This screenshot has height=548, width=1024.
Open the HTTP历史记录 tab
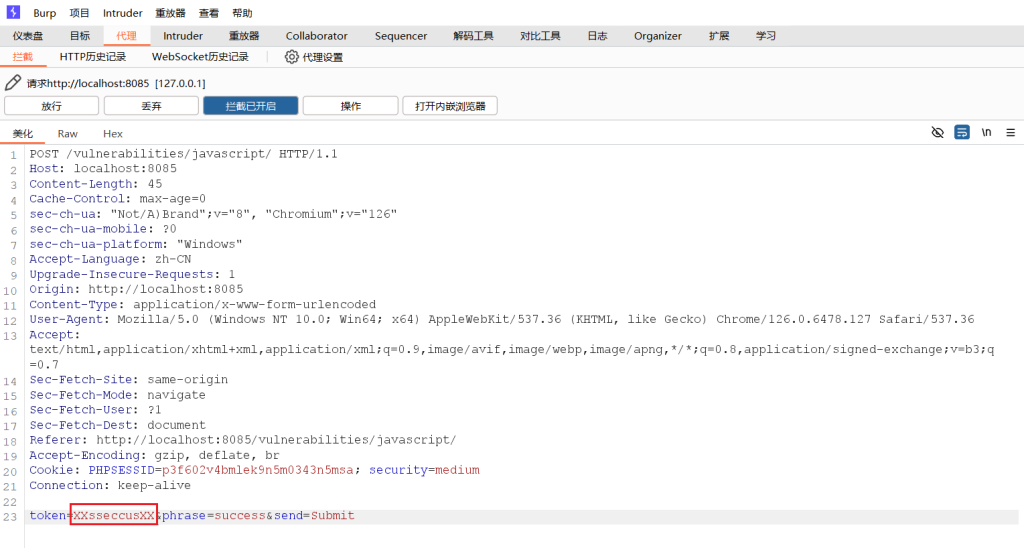click(x=93, y=57)
